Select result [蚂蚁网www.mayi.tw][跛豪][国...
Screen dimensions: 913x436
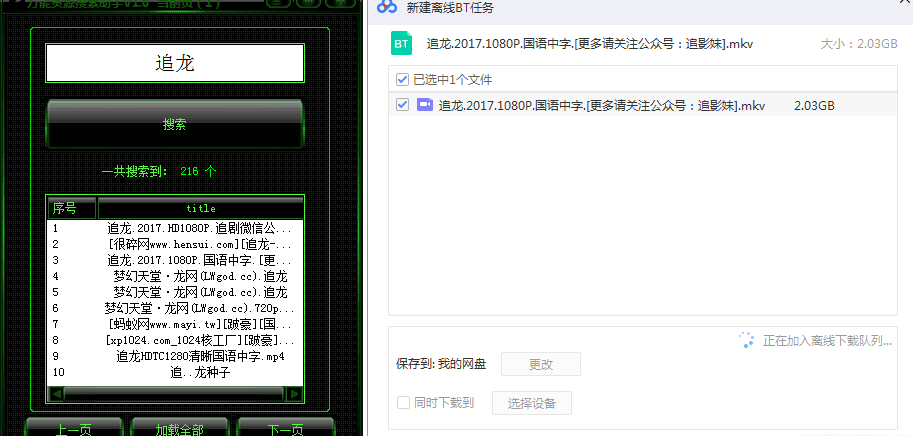point(175,324)
